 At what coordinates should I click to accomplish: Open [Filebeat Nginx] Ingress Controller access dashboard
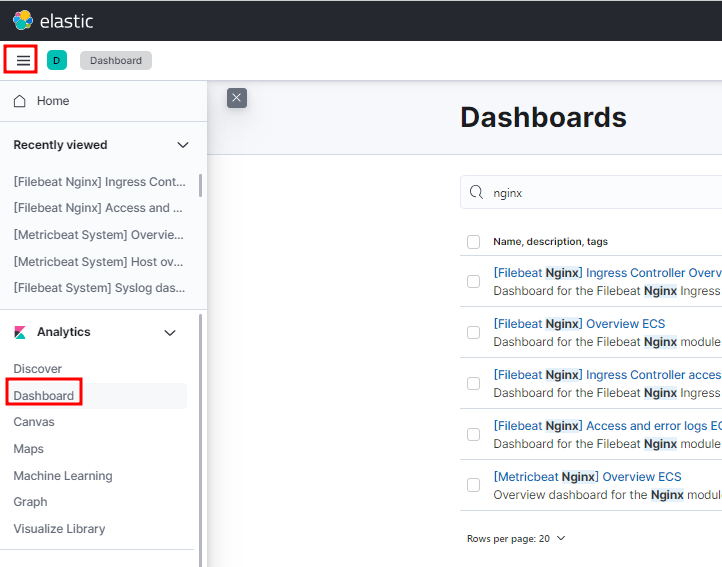tap(607, 375)
